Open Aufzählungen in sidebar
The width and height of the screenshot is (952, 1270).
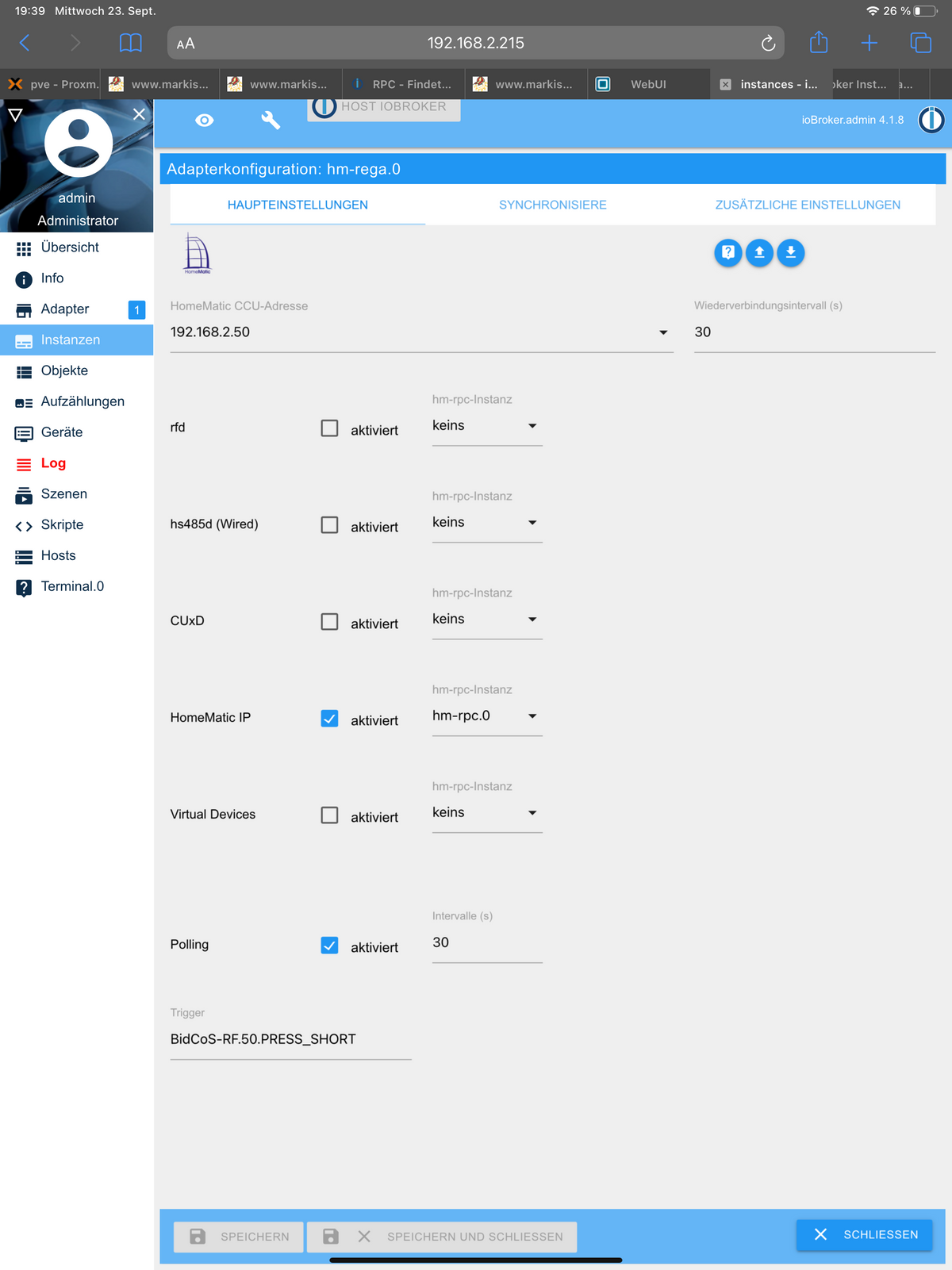point(77,402)
